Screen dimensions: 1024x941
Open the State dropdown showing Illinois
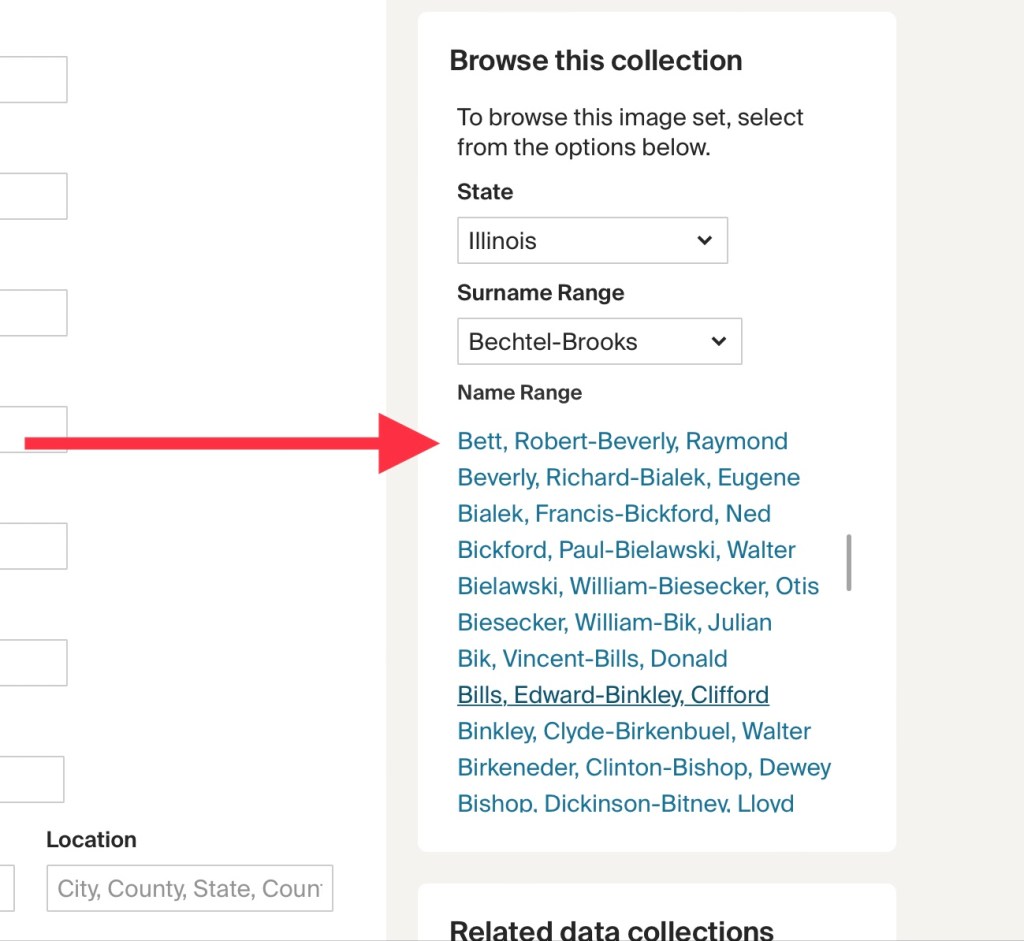pos(590,241)
